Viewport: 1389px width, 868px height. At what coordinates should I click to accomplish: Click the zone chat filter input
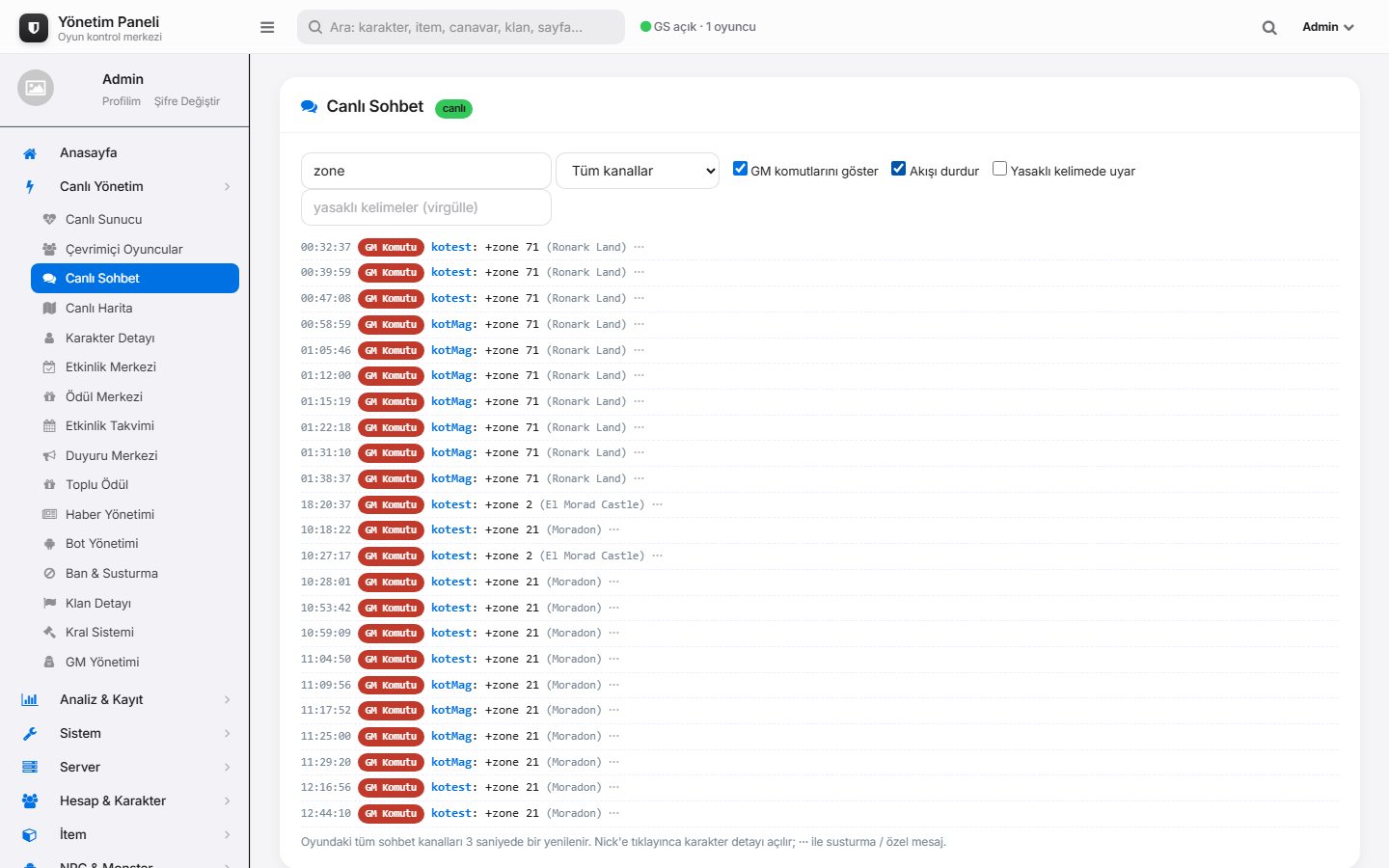pos(426,171)
